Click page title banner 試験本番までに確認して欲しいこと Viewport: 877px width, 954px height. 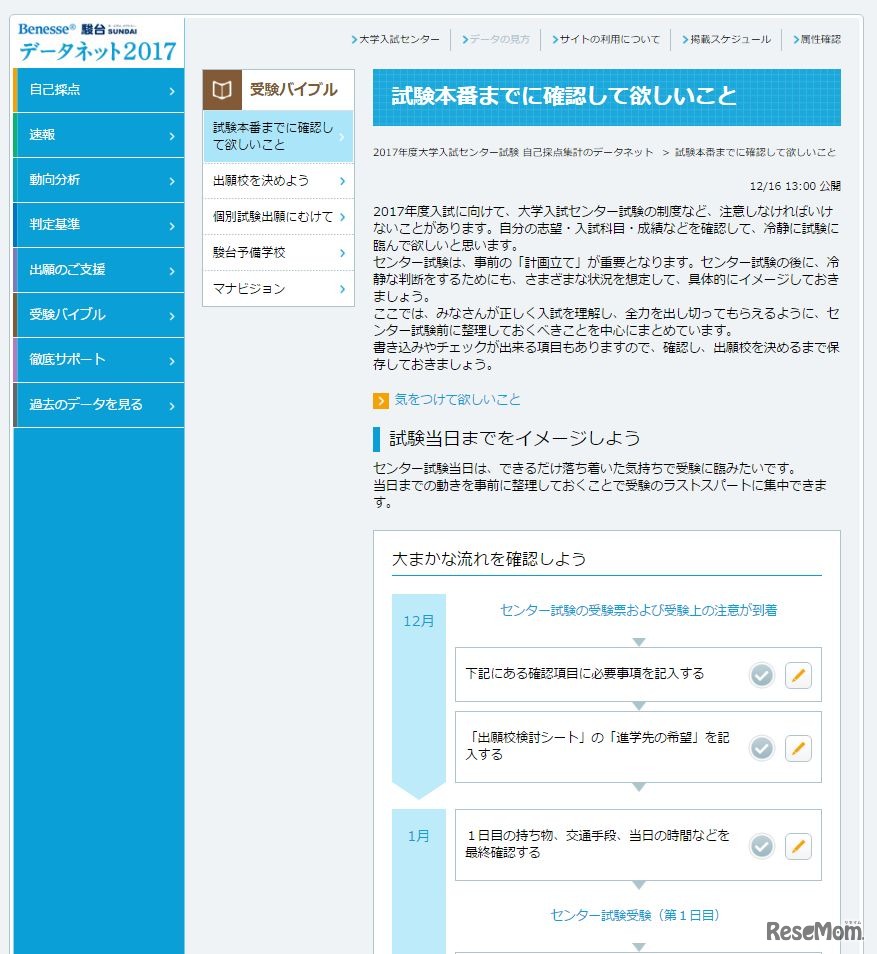(x=607, y=97)
